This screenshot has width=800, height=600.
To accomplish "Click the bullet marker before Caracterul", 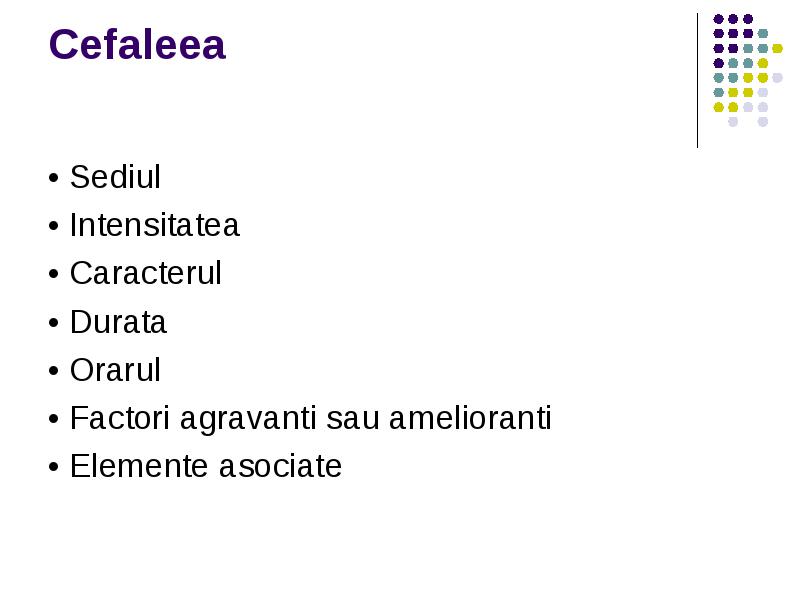I will [54, 274].
